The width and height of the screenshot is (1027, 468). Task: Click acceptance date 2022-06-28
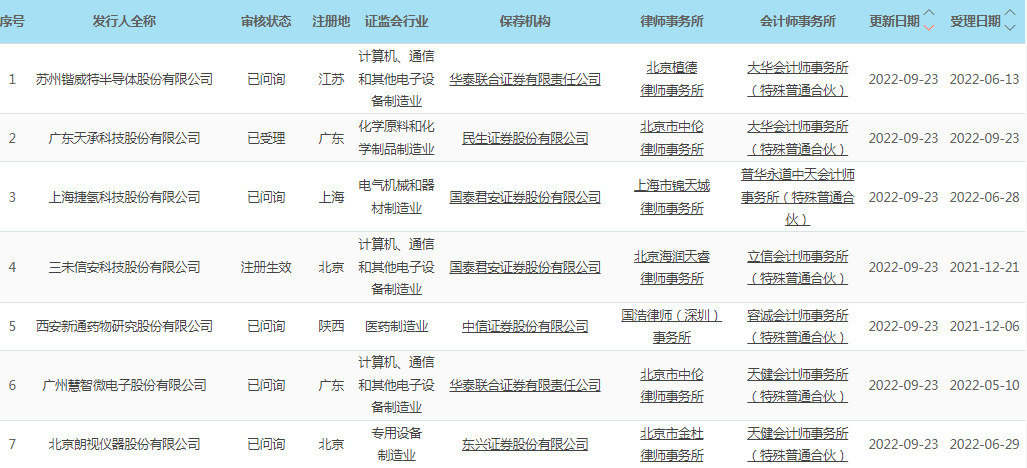pos(984,197)
